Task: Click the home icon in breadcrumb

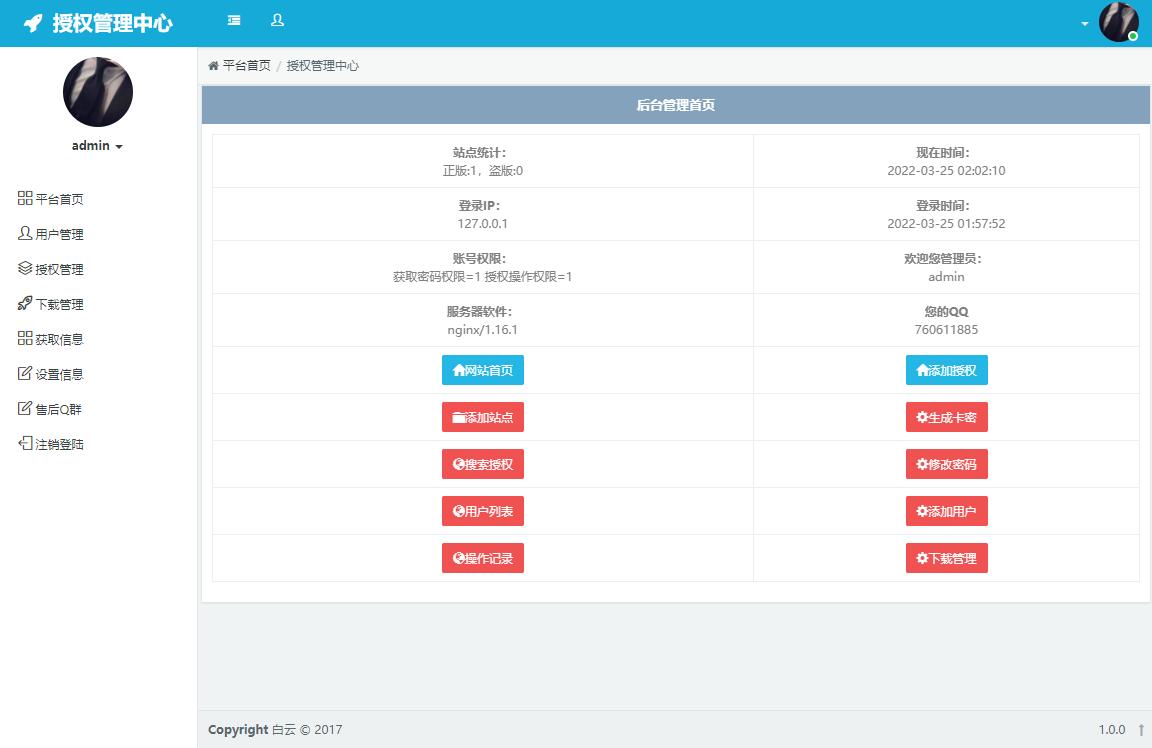Action: (213, 66)
